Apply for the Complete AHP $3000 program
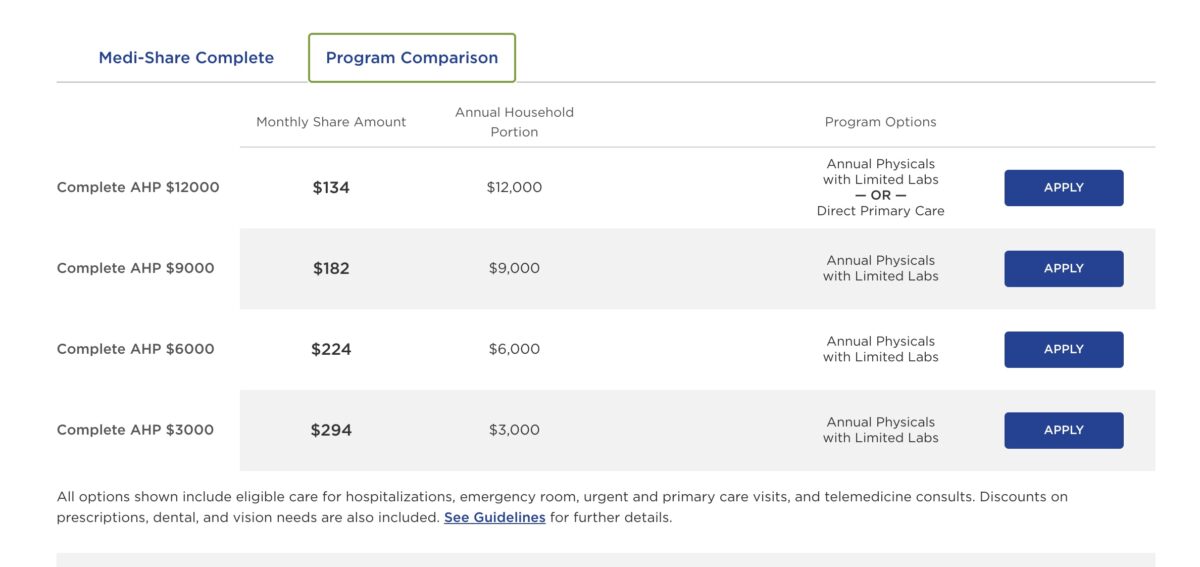Screen dimensions: 1200x567 coord(1063,431)
